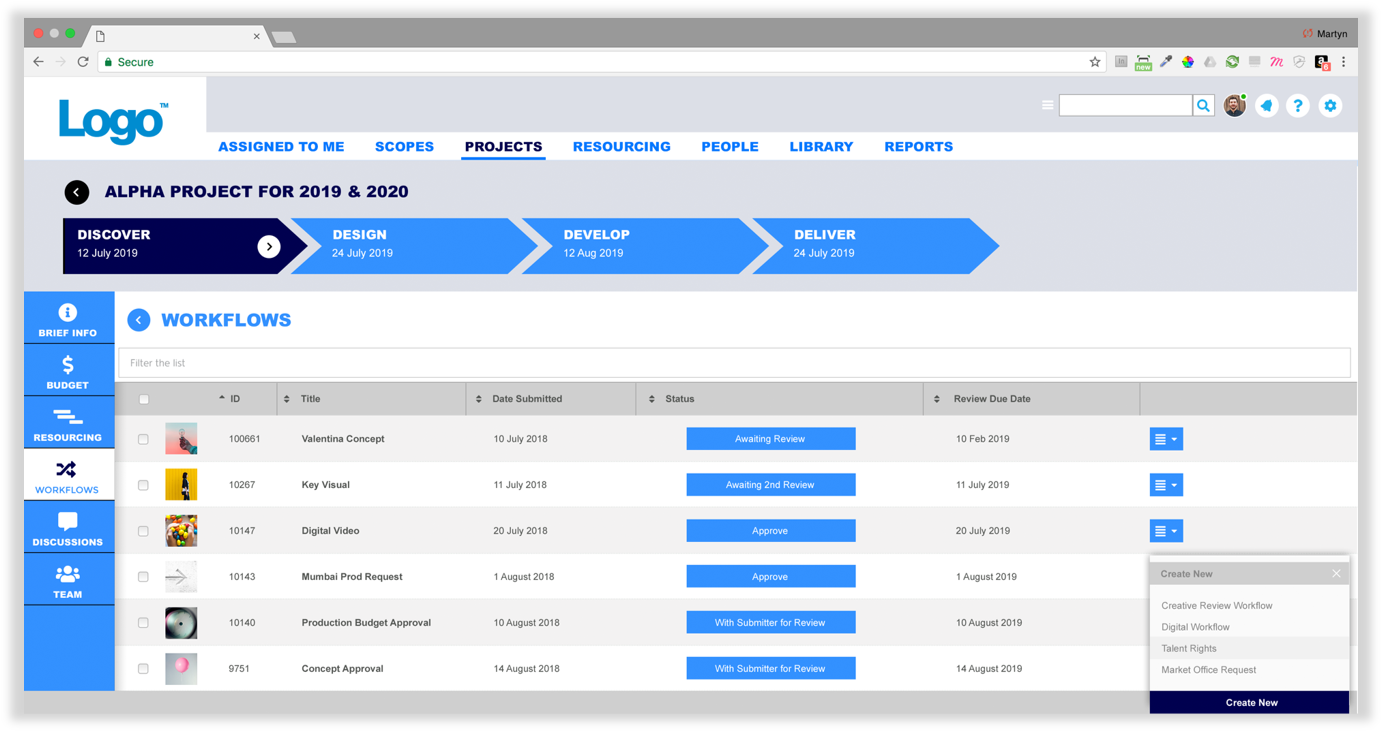This screenshot has width=1382, height=731.
Task: Select Talent Rights option
Action: click(1249, 648)
